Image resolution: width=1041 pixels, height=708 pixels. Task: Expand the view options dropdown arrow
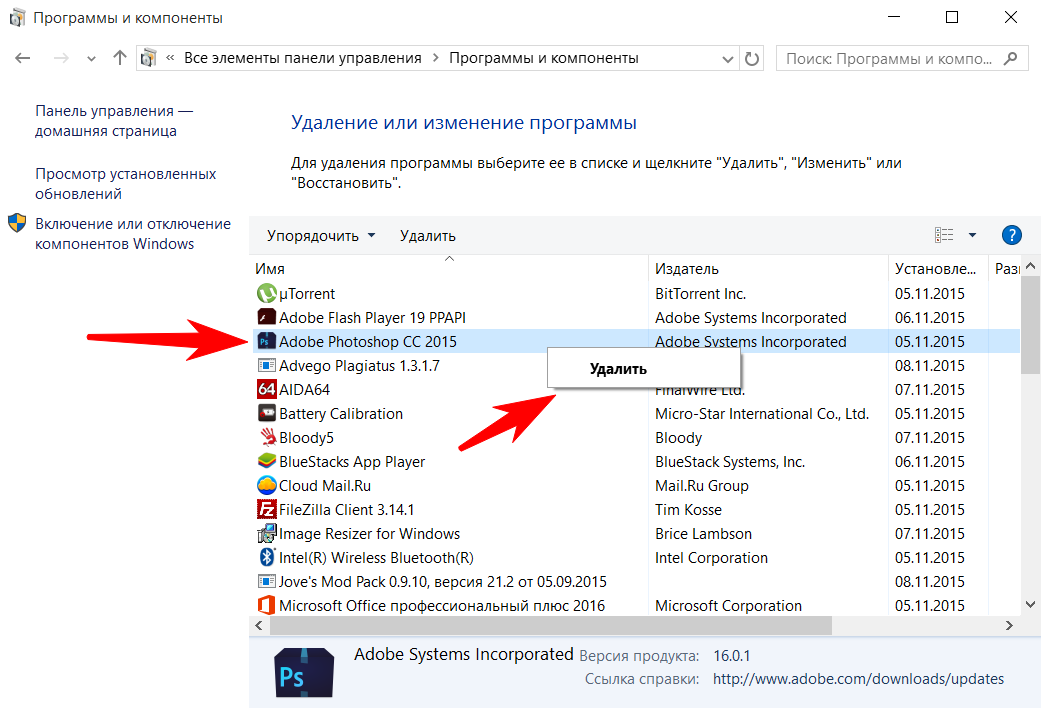pos(972,236)
